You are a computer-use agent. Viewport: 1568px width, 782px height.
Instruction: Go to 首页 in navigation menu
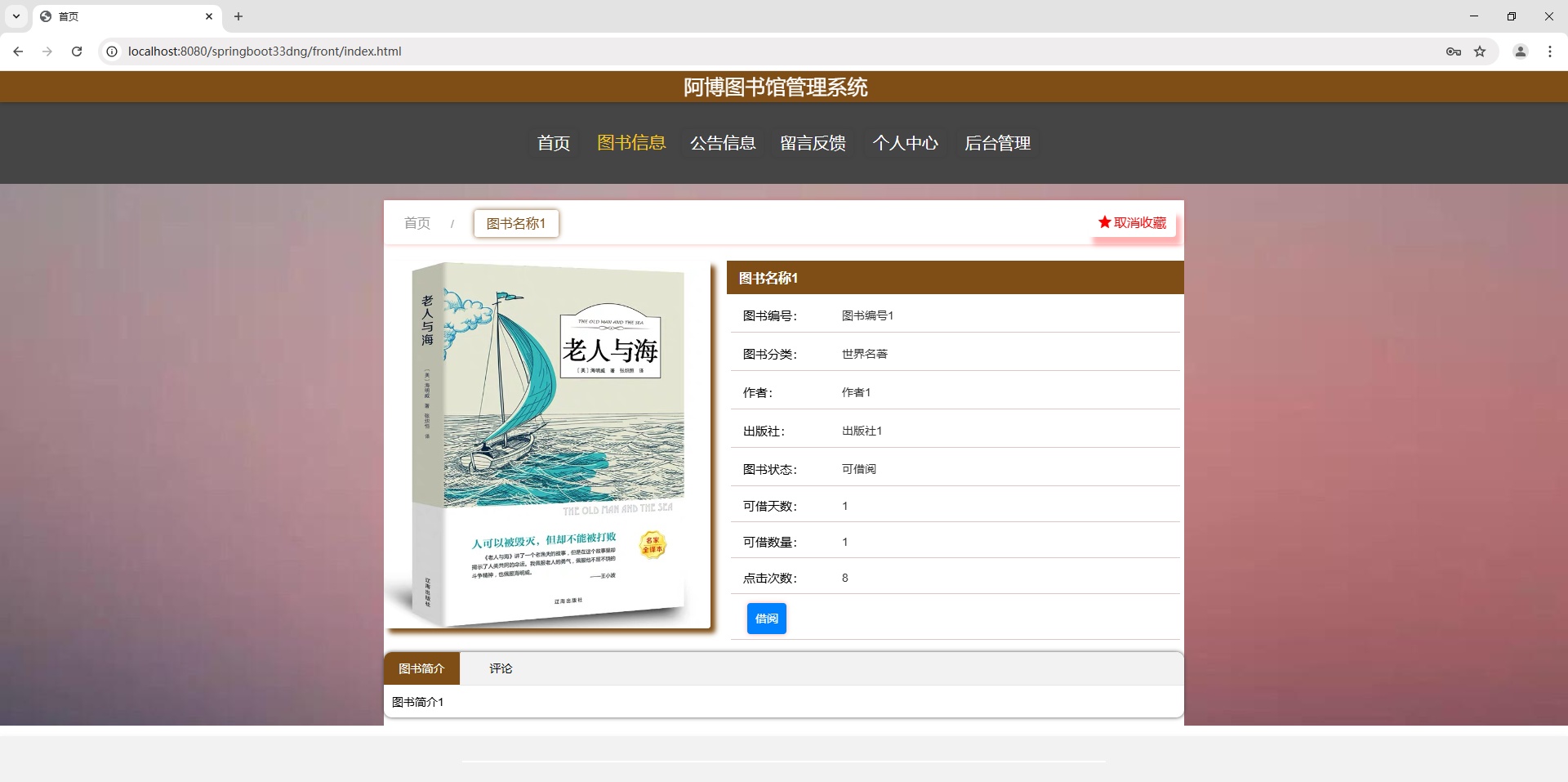(554, 143)
